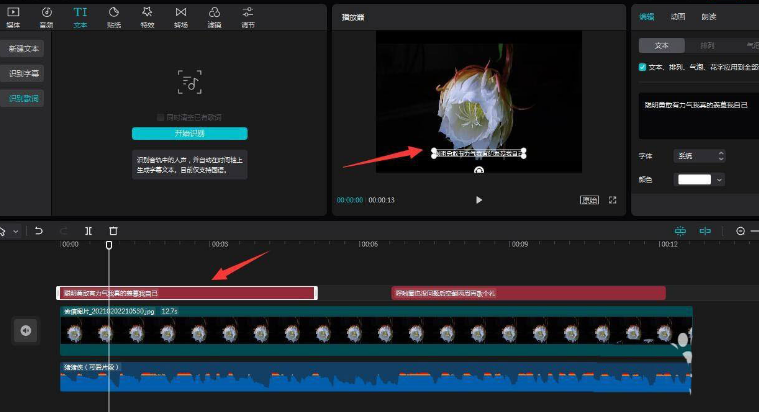The width and height of the screenshot is (759, 412).
Task: Open the 调节 (Adjust) panel
Action: click(248, 17)
